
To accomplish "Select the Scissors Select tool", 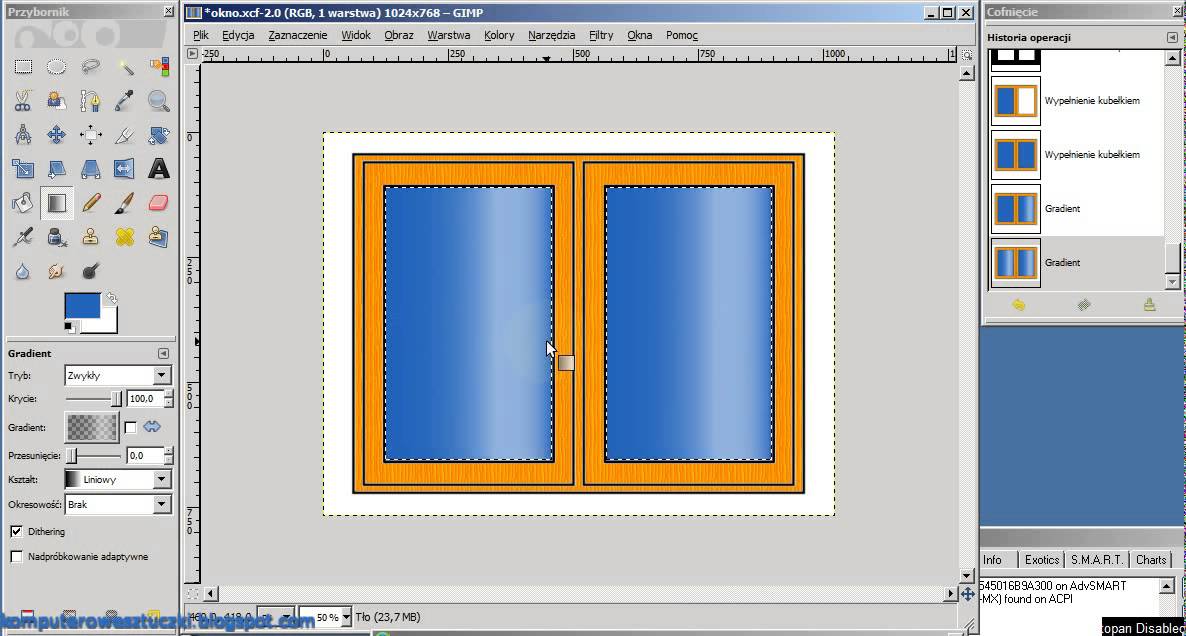I will (x=23, y=101).
